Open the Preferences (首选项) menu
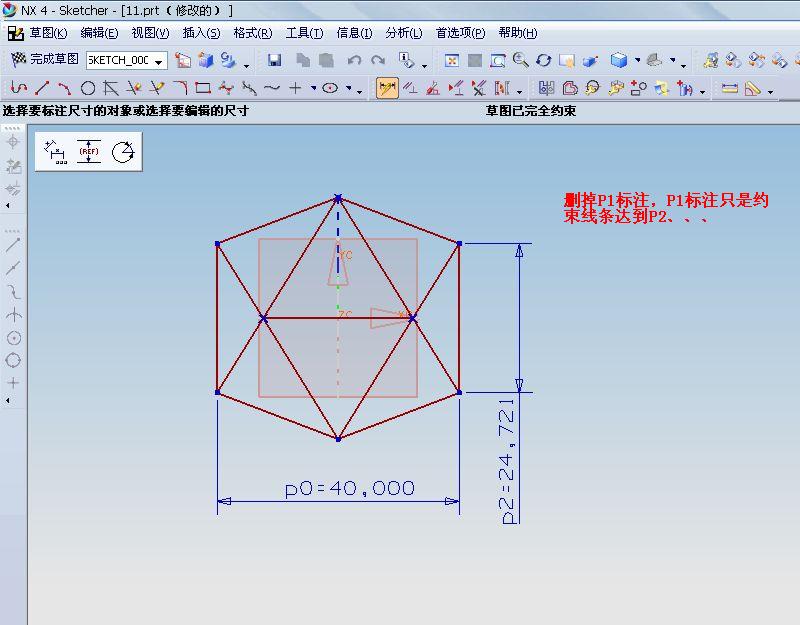Image resolution: width=800 pixels, height=625 pixels. (x=460, y=33)
